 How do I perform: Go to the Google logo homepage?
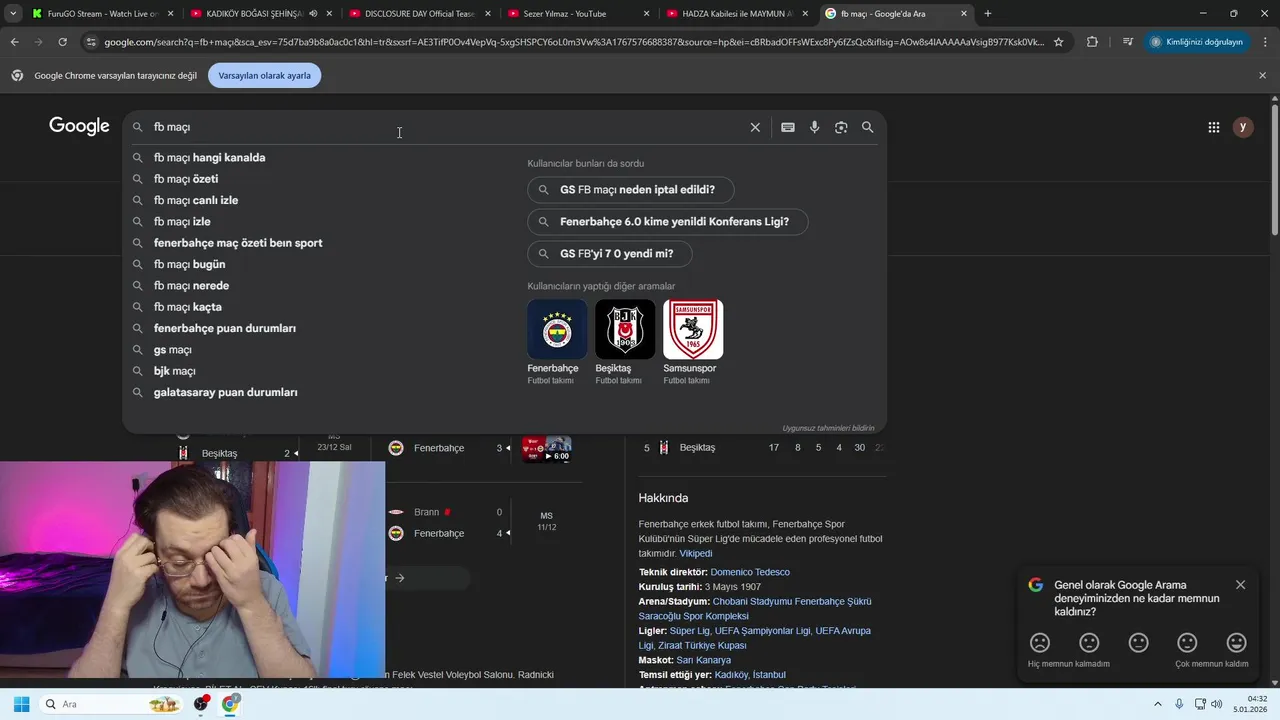(x=79, y=126)
